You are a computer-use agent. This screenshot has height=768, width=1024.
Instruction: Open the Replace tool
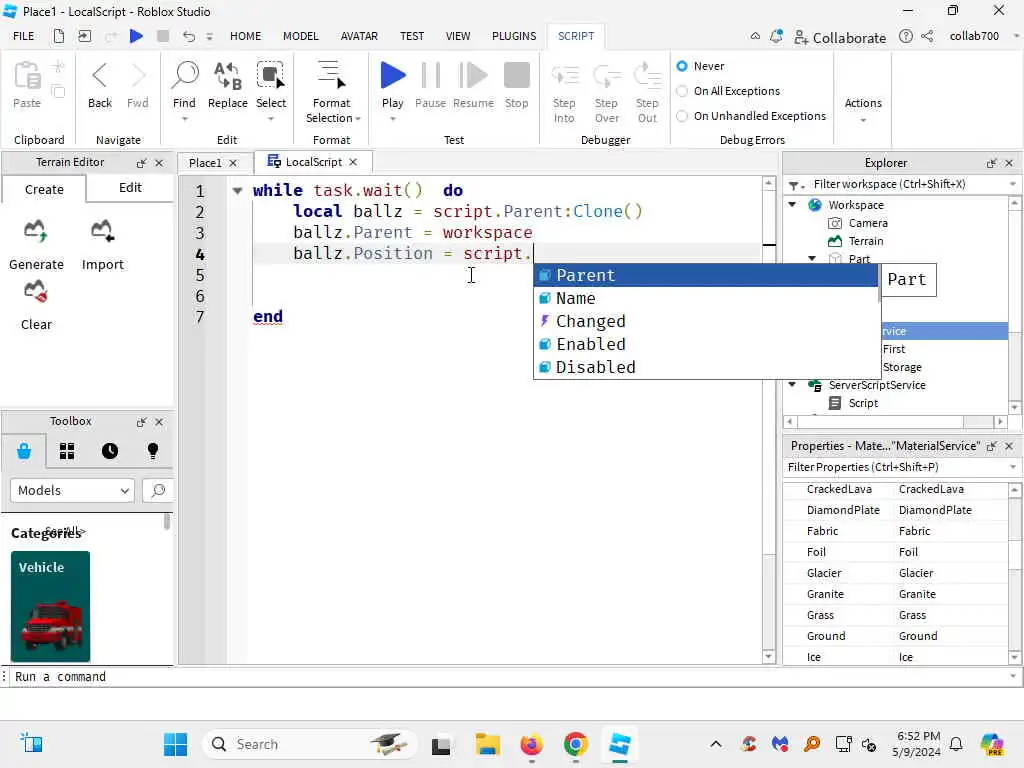[227, 85]
